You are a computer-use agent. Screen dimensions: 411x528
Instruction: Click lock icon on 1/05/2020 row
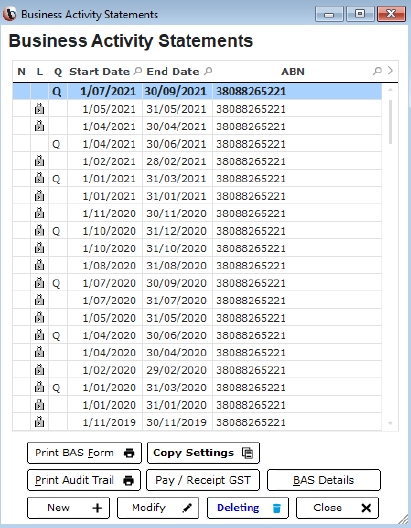tap(39, 318)
